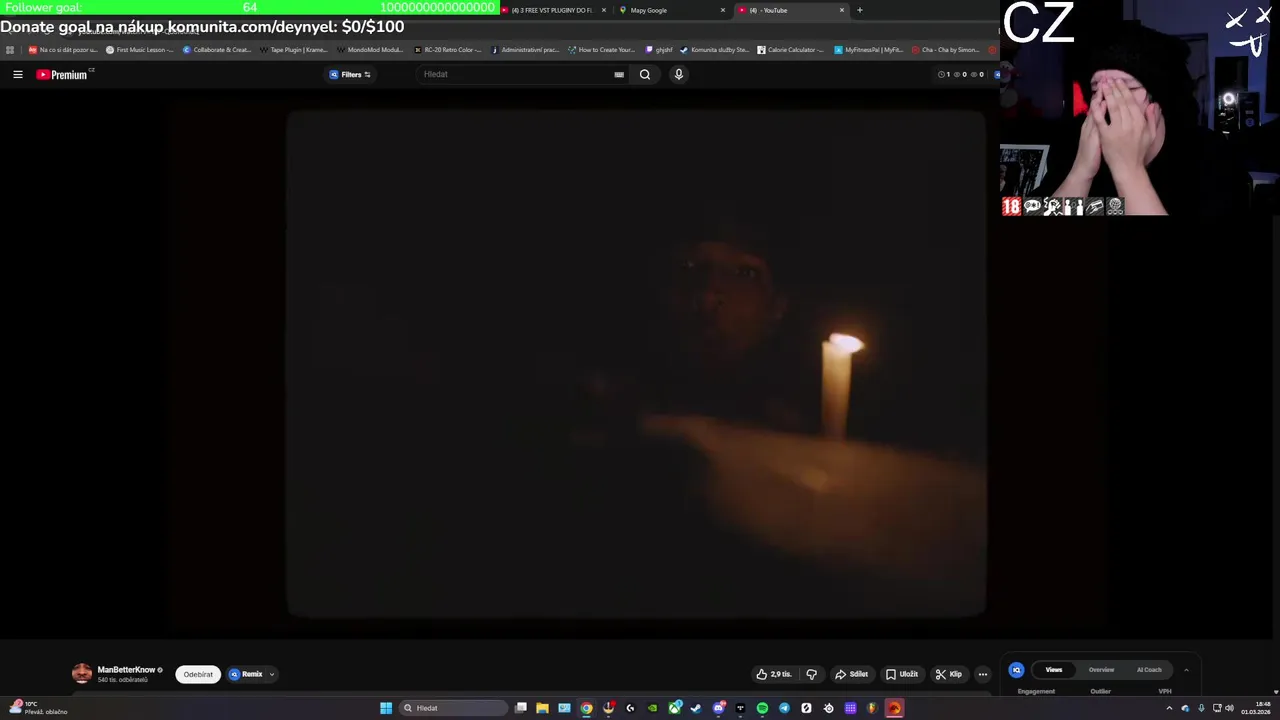Screen dimensions: 1280x720
Task: Open the Windows Start menu
Action: 386,708
